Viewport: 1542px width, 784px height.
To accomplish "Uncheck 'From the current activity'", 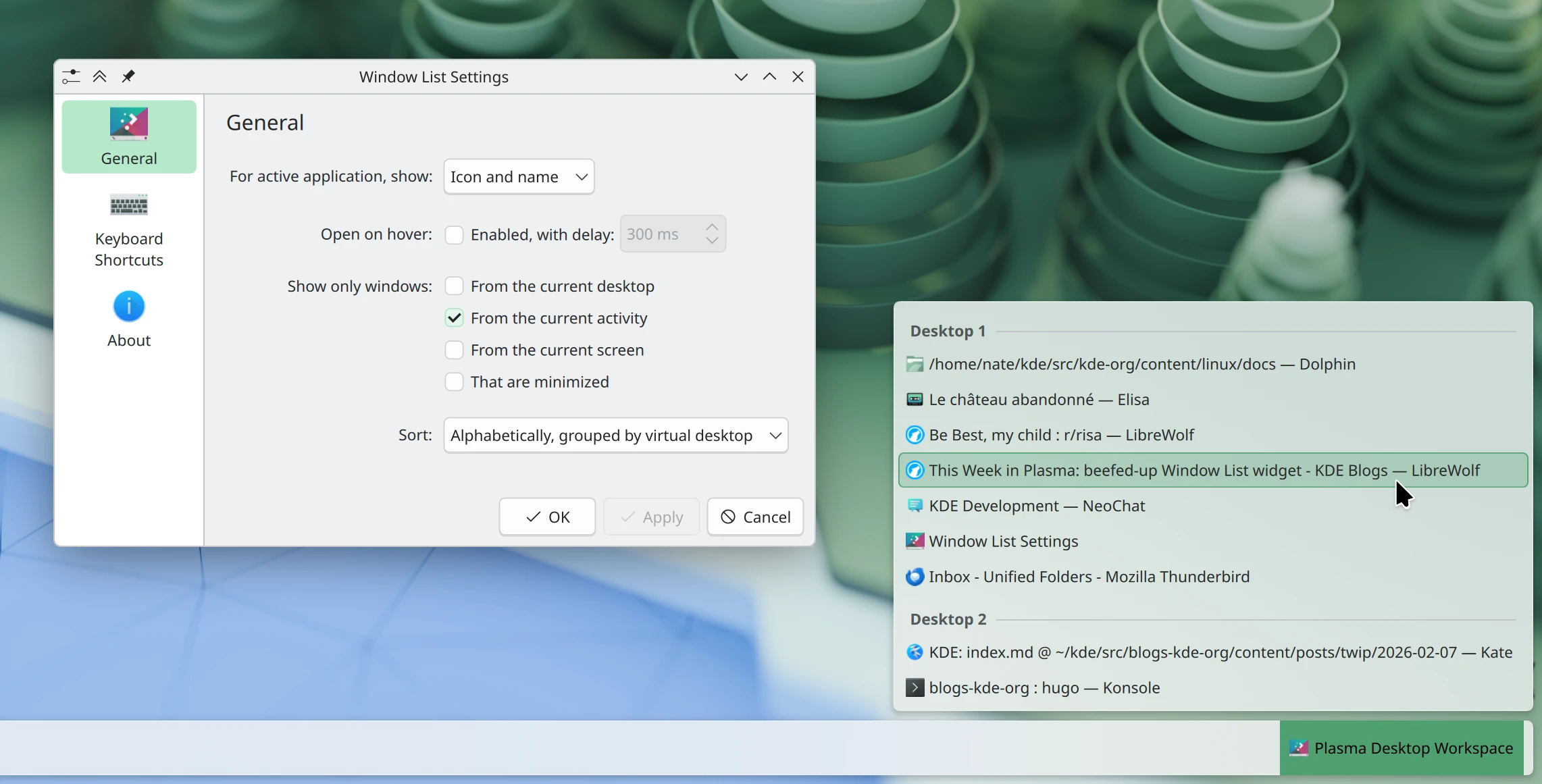I will click(x=454, y=317).
